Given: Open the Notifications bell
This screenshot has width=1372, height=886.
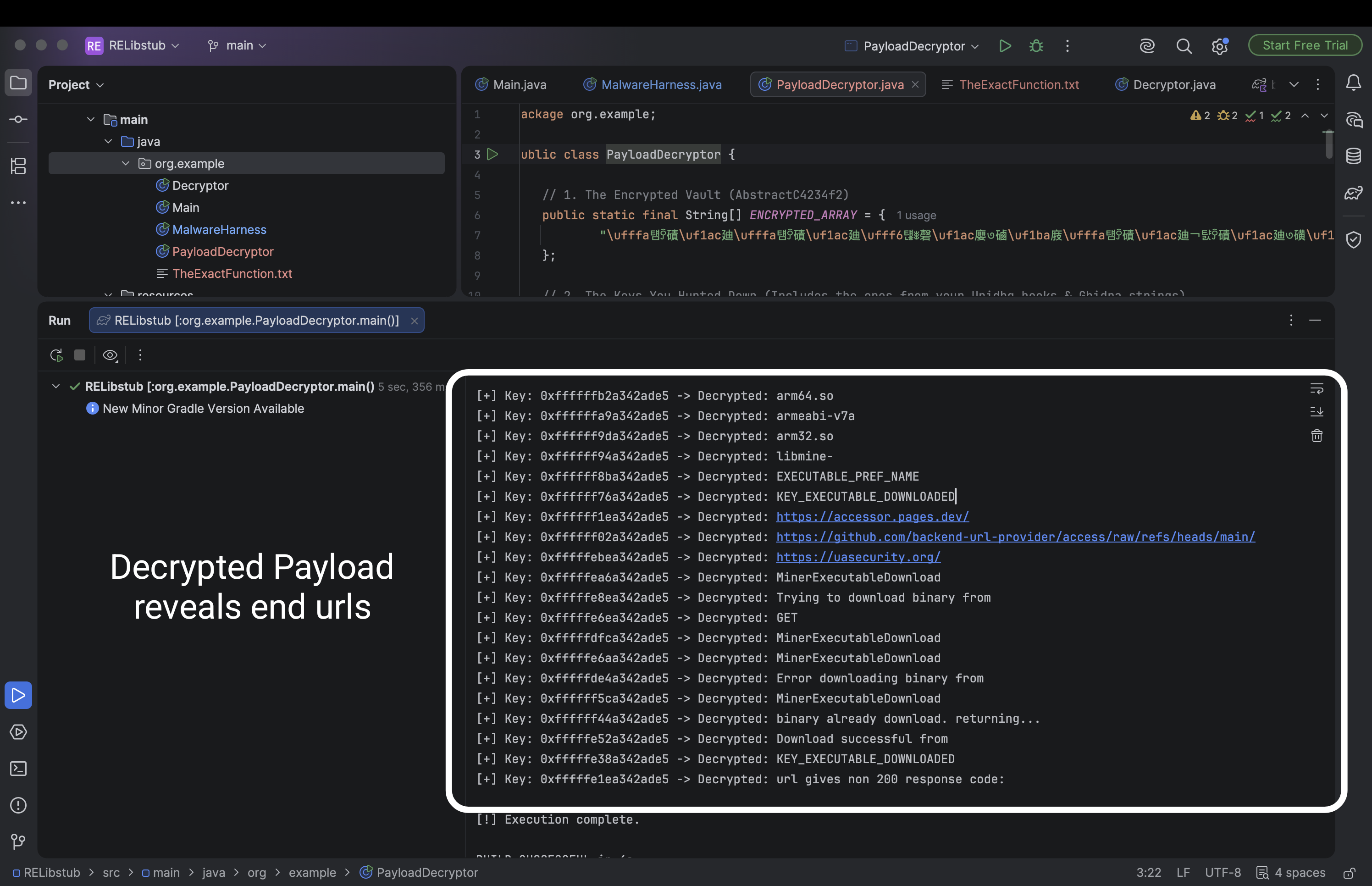Looking at the screenshot, I should tap(1354, 83).
